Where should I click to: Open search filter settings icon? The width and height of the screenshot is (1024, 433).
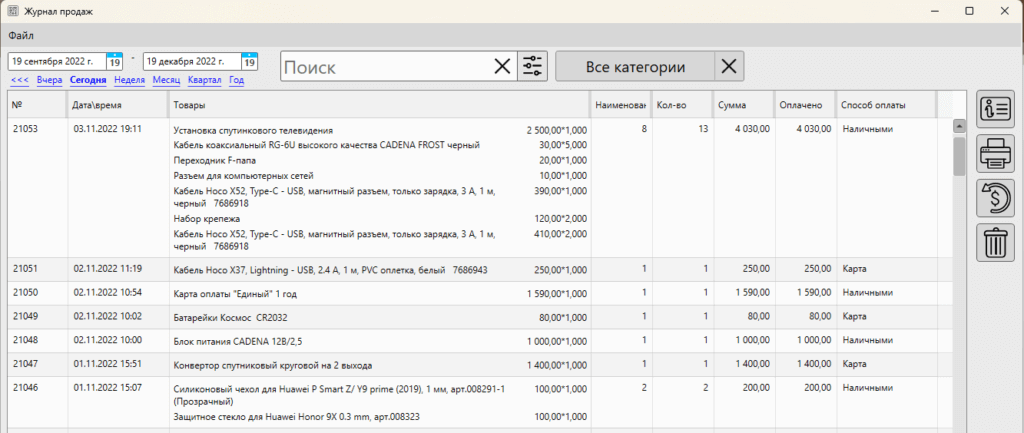pyautogui.click(x=533, y=67)
